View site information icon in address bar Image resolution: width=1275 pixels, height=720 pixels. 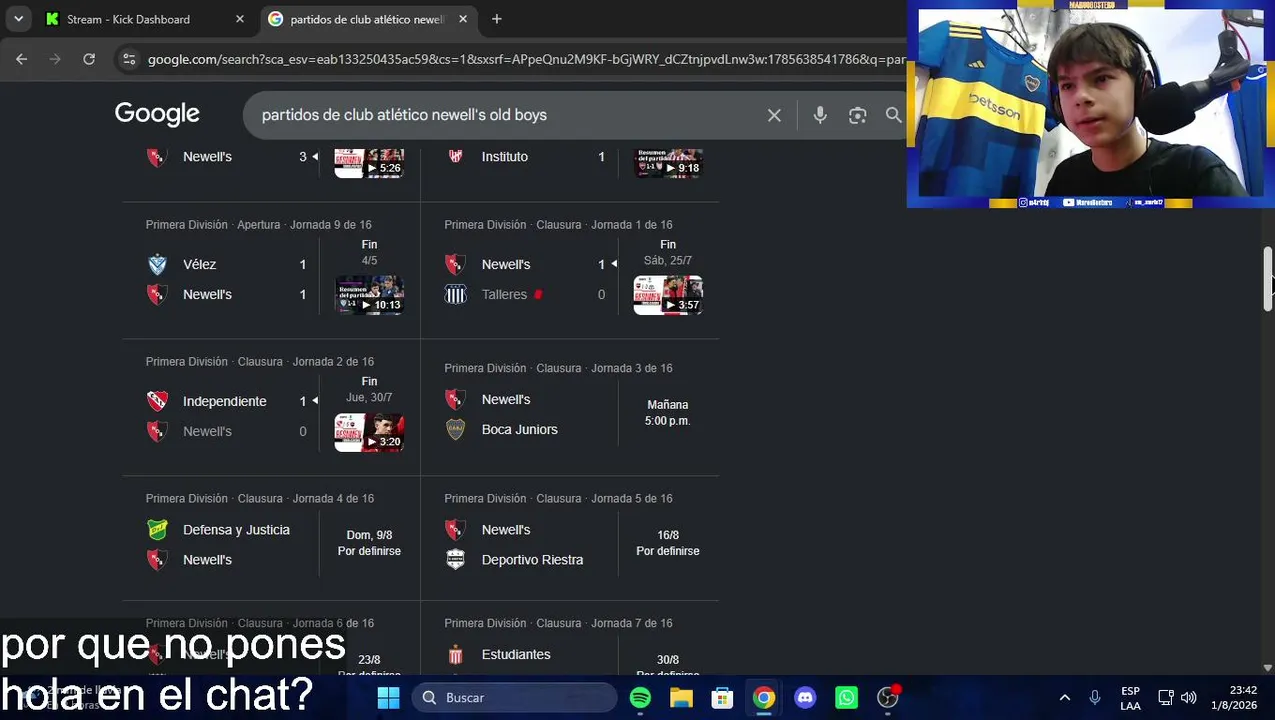pyautogui.click(x=128, y=59)
